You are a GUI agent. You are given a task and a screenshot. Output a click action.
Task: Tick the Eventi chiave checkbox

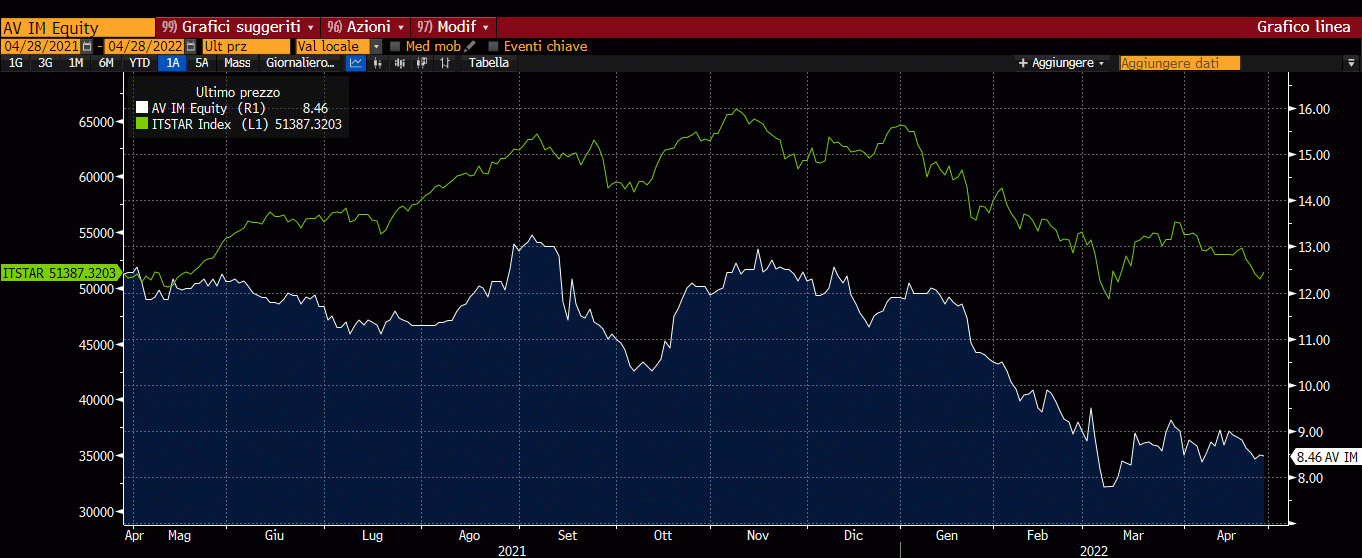click(493, 46)
